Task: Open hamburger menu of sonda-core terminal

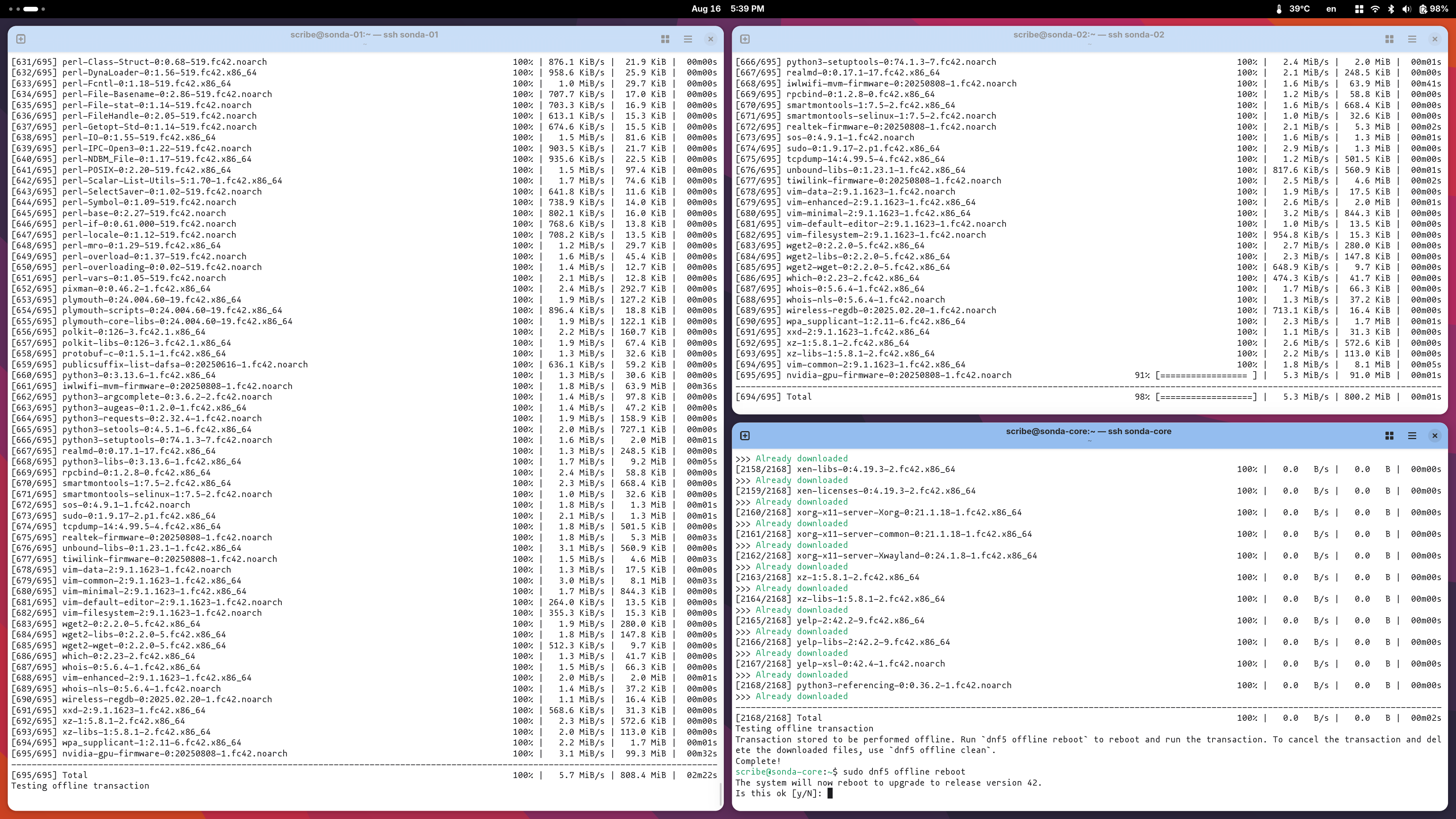Action: tap(1412, 436)
